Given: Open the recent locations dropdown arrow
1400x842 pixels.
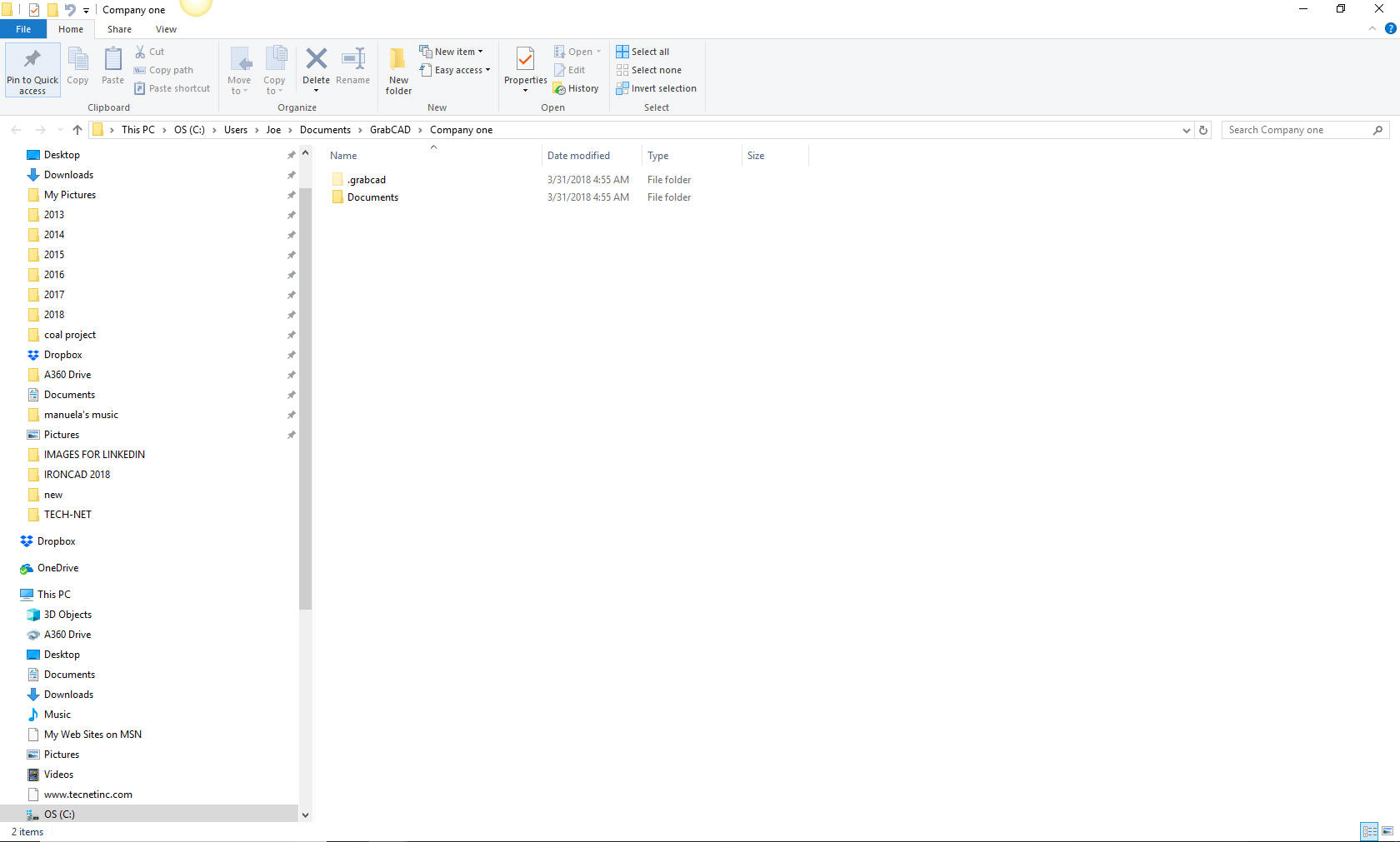Looking at the screenshot, I should click(x=60, y=130).
